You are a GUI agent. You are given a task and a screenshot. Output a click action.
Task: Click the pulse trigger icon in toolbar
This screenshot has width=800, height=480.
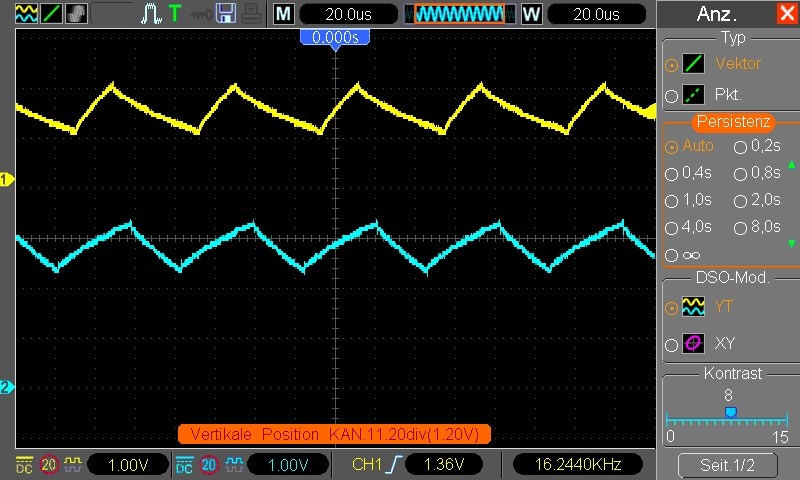(x=151, y=14)
